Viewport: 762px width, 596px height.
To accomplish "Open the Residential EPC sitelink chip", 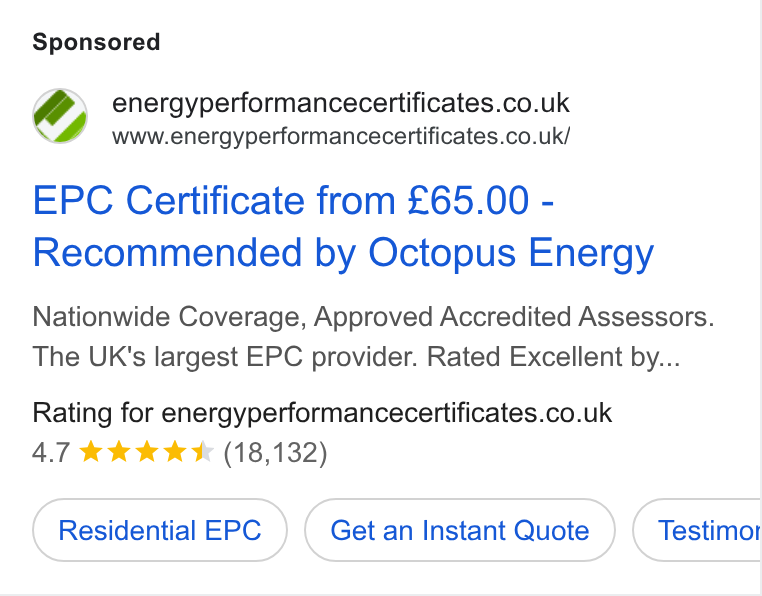I will [x=160, y=530].
